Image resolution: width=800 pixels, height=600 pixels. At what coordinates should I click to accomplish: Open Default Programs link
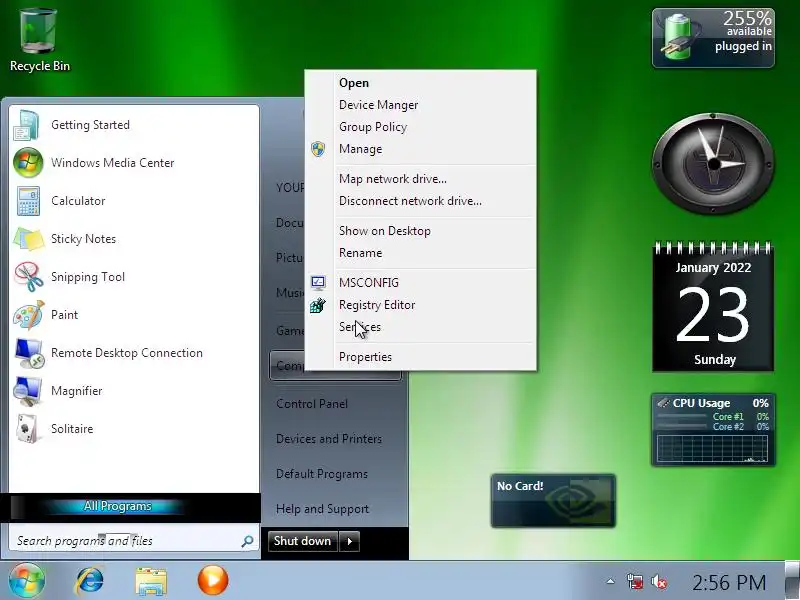coord(322,474)
